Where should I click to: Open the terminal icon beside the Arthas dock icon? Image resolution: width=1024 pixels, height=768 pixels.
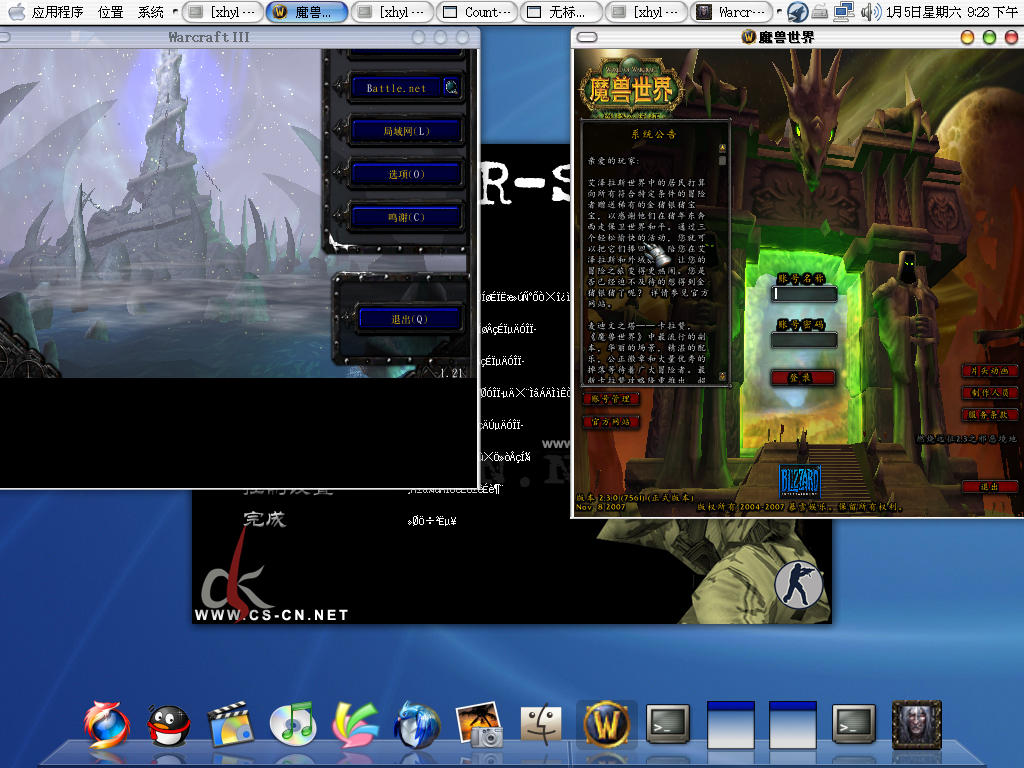click(854, 724)
